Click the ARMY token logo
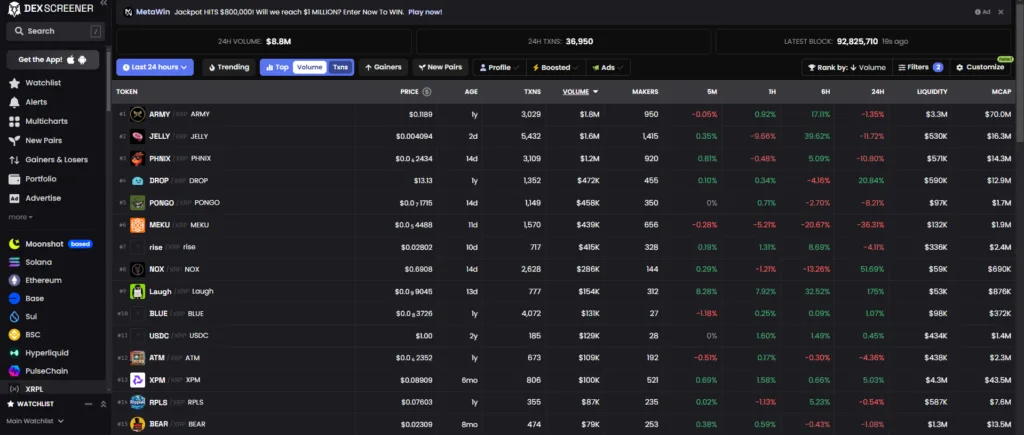Screen dimensions: 1024x435 coord(137,114)
